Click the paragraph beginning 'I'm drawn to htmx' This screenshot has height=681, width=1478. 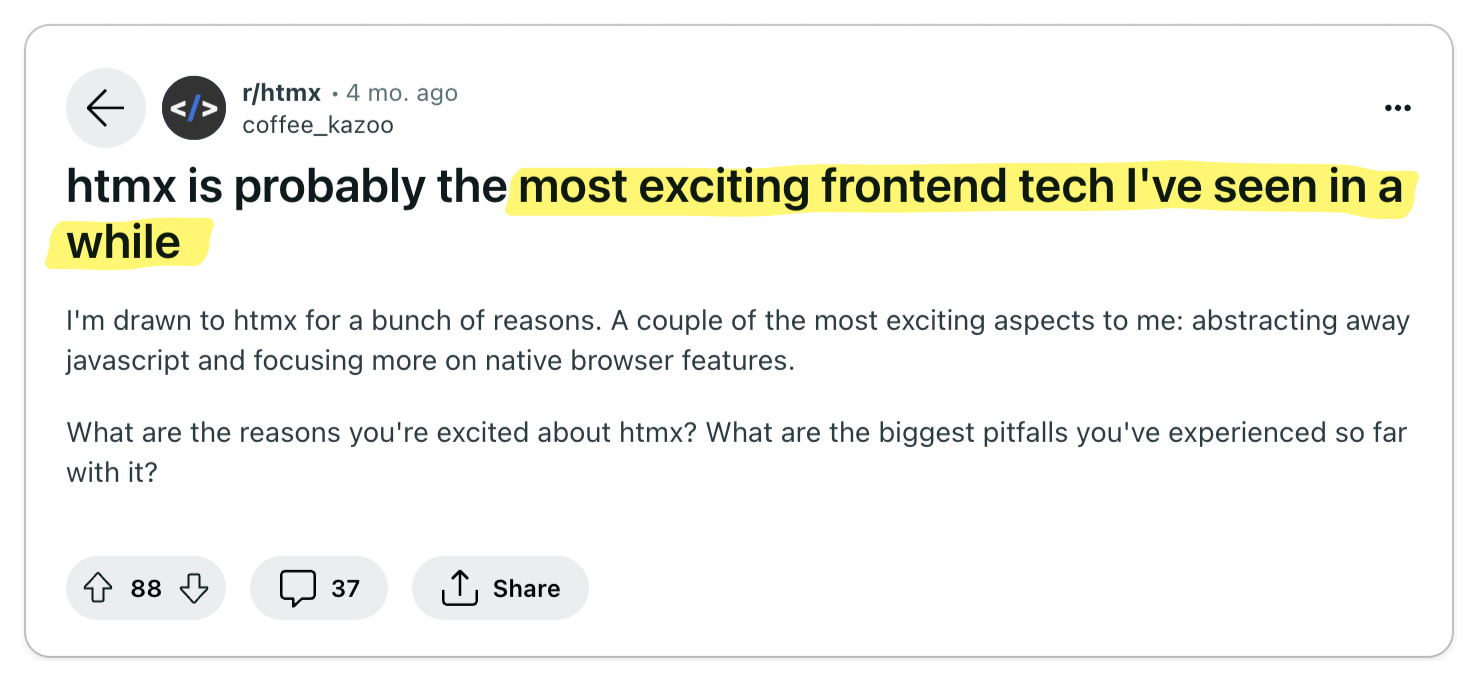pyautogui.click(x=738, y=341)
